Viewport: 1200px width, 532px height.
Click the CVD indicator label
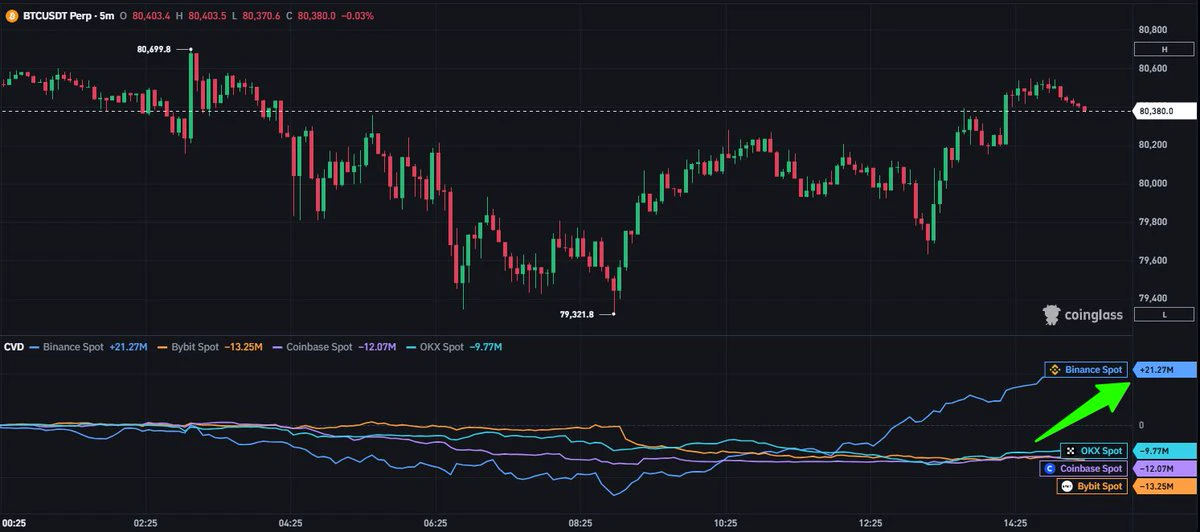pos(14,347)
